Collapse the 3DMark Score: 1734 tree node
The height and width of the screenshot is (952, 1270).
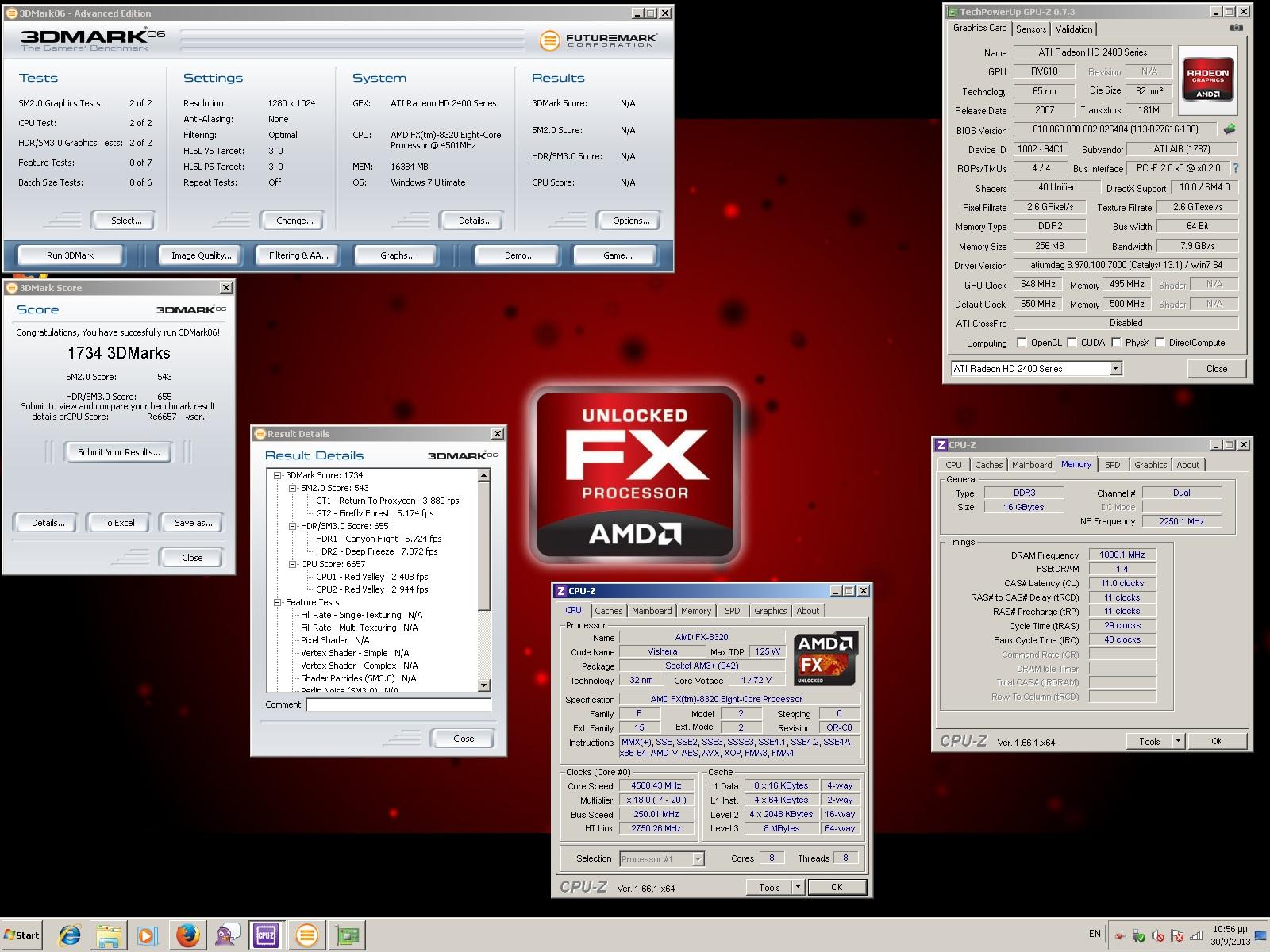(x=278, y=475)
